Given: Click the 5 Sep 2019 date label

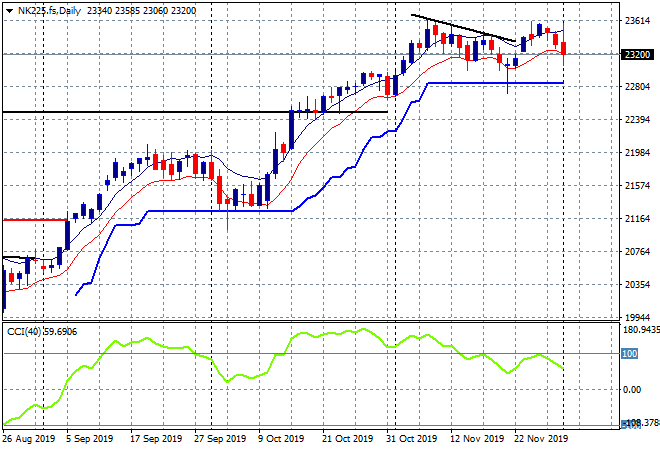Looking at the screenshot, I should (89, 439).
